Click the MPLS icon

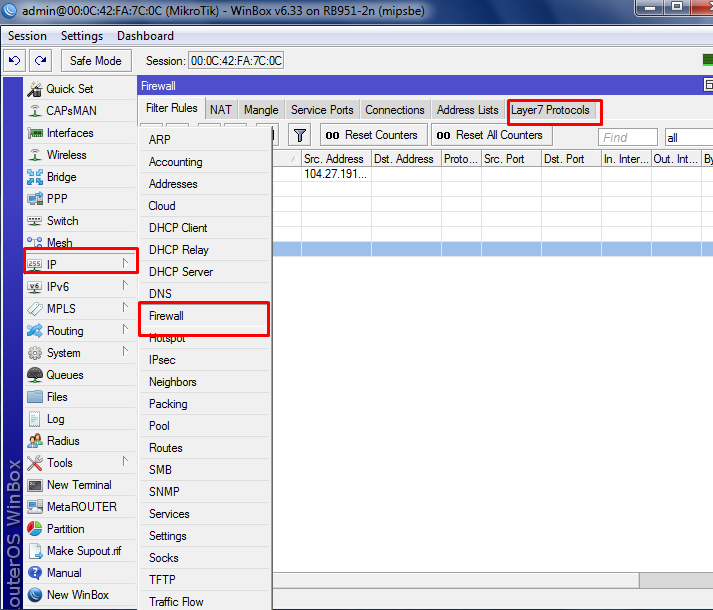point(35,309)
